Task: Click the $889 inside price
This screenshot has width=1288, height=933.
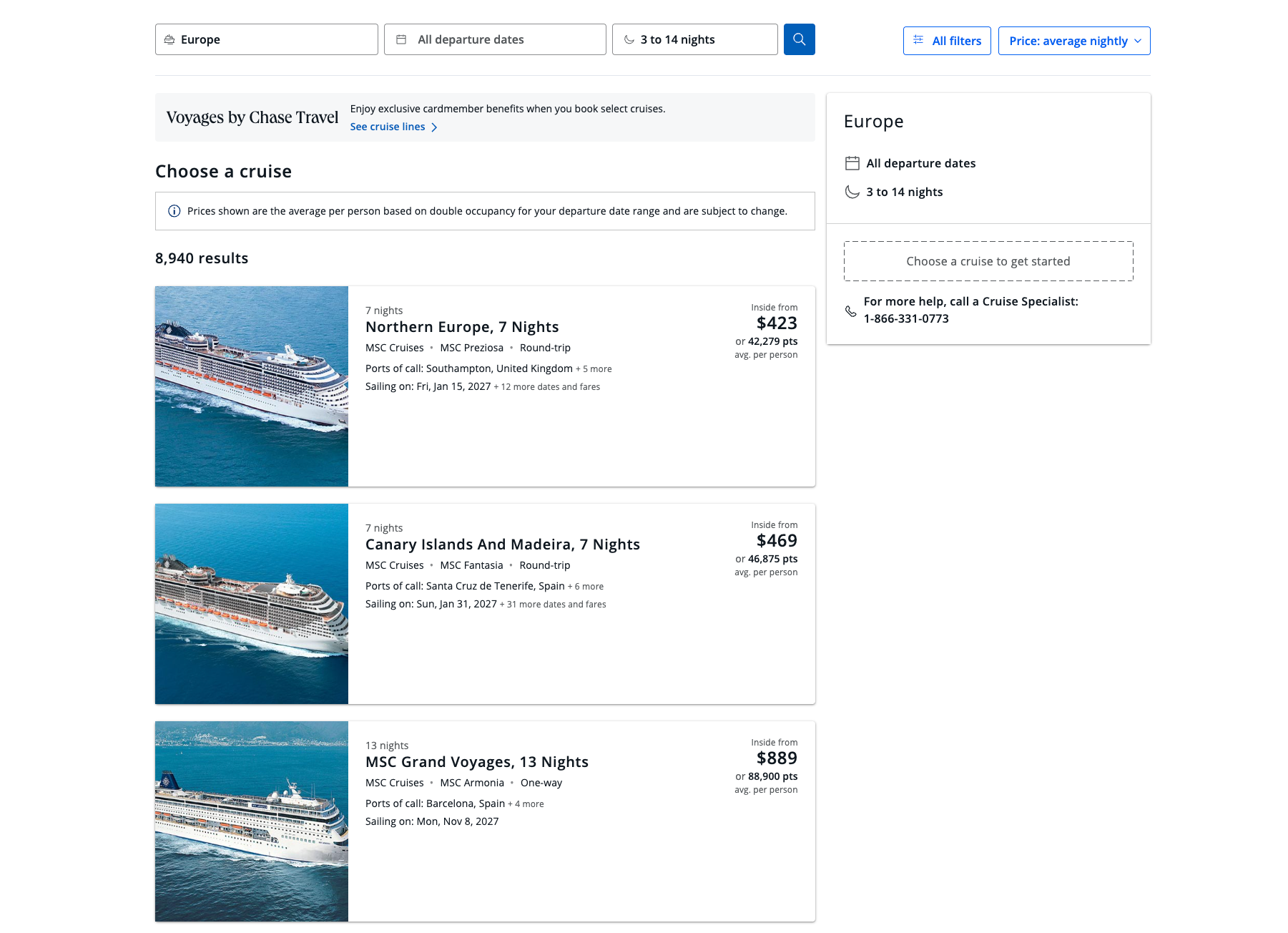Action: point(777,758)
